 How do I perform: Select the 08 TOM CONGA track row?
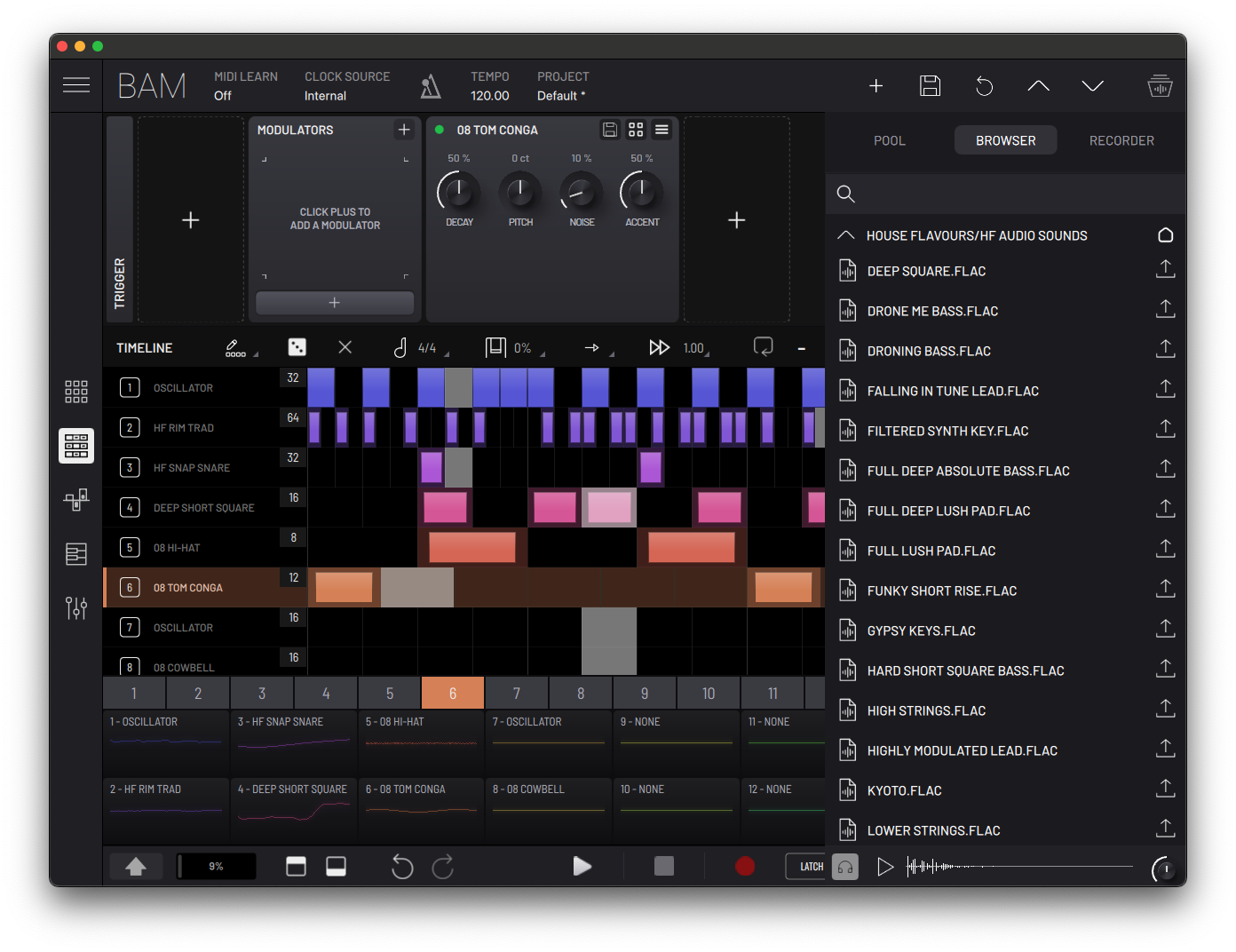pyautogui.click(x=188, y=588)
